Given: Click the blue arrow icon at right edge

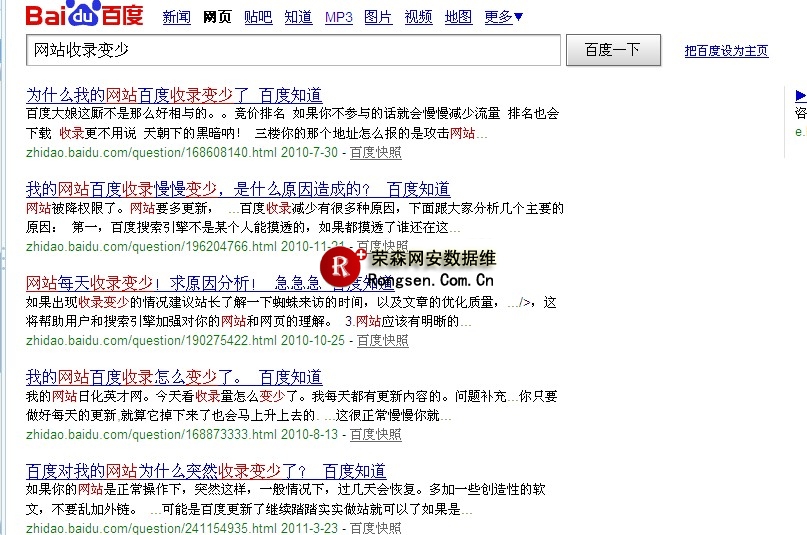Looking at the screenshot, I should tap(800, 96).
